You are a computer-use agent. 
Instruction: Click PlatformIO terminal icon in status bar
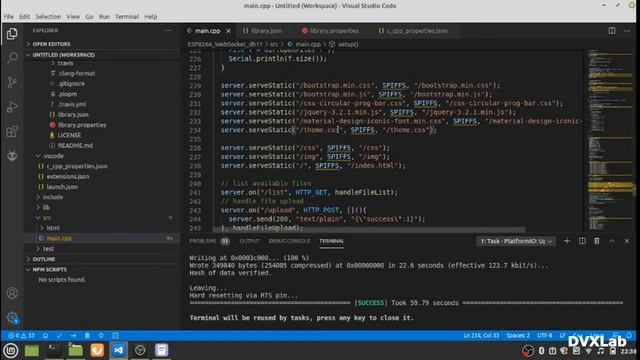point(116,336)
